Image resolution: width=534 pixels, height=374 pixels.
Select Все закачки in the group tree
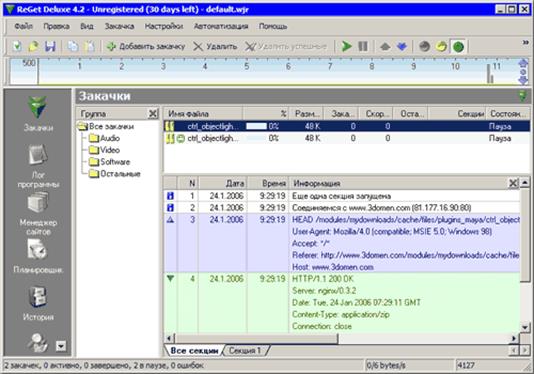coord(106,126)
